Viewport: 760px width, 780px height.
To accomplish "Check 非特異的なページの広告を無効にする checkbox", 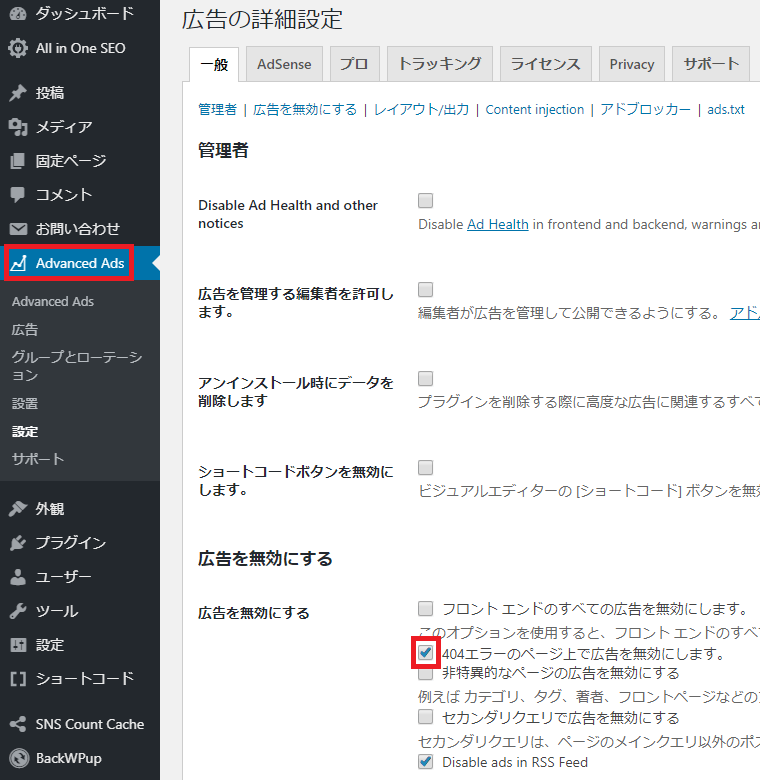I will pyautogui.click(x=425, y=674).
